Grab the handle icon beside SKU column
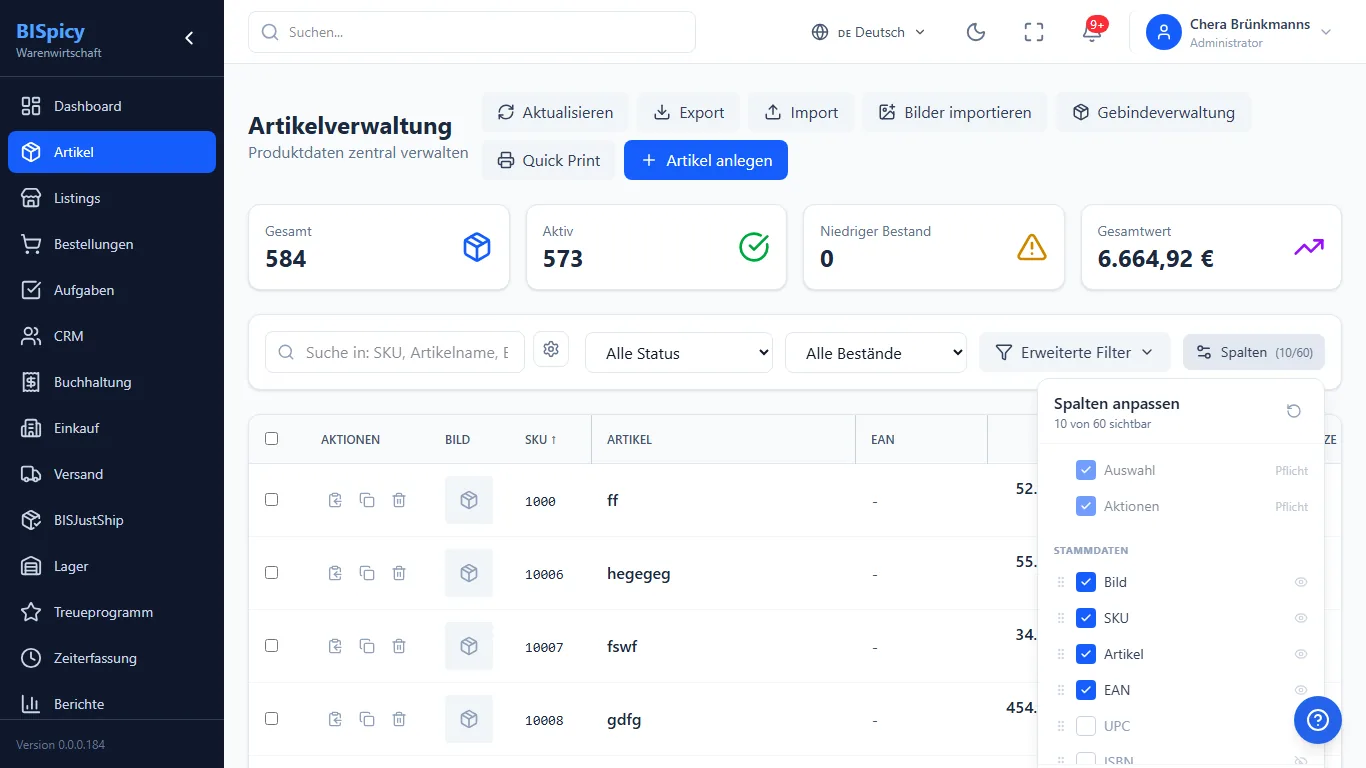Viewport: 1366px width, 768px height. (1061, 618)
